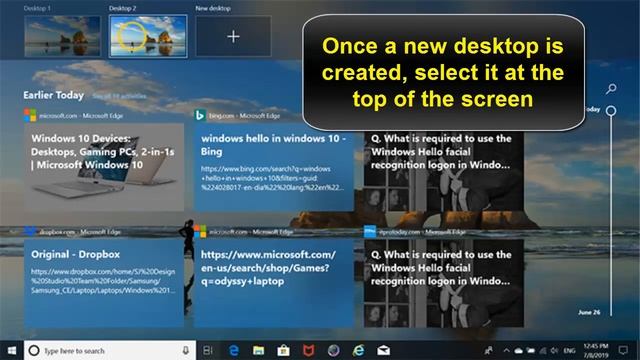Open the red McAfee taskbar icon
Image resolution: width=640 pixels, height=360 pixels.
click(308, 351)
